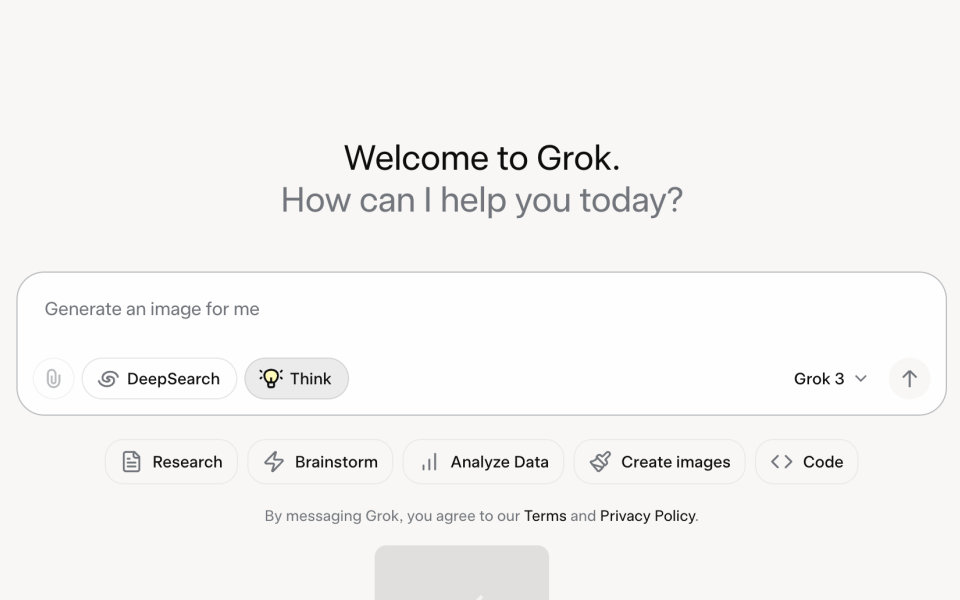Open the Terms link
Viewport: 960px width, 600px height.
coord(545,516)
